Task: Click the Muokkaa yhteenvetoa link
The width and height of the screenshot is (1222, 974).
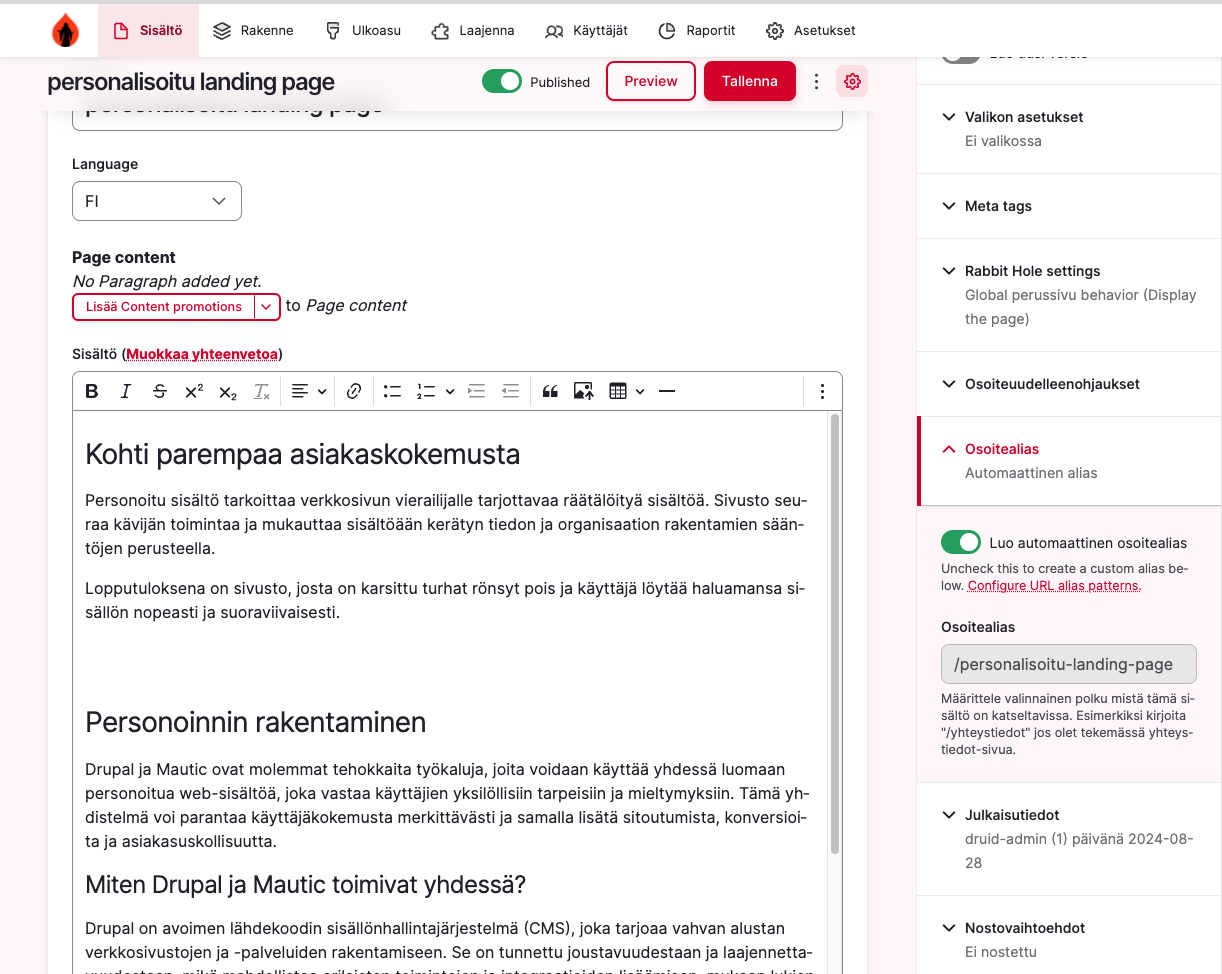Action: (202, 354)
